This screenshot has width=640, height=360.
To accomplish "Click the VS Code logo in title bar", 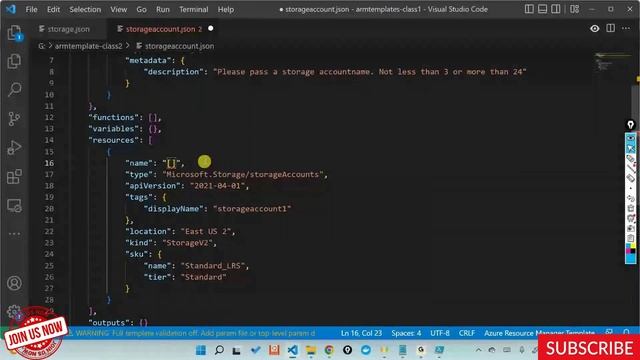I will coord(11,9).
